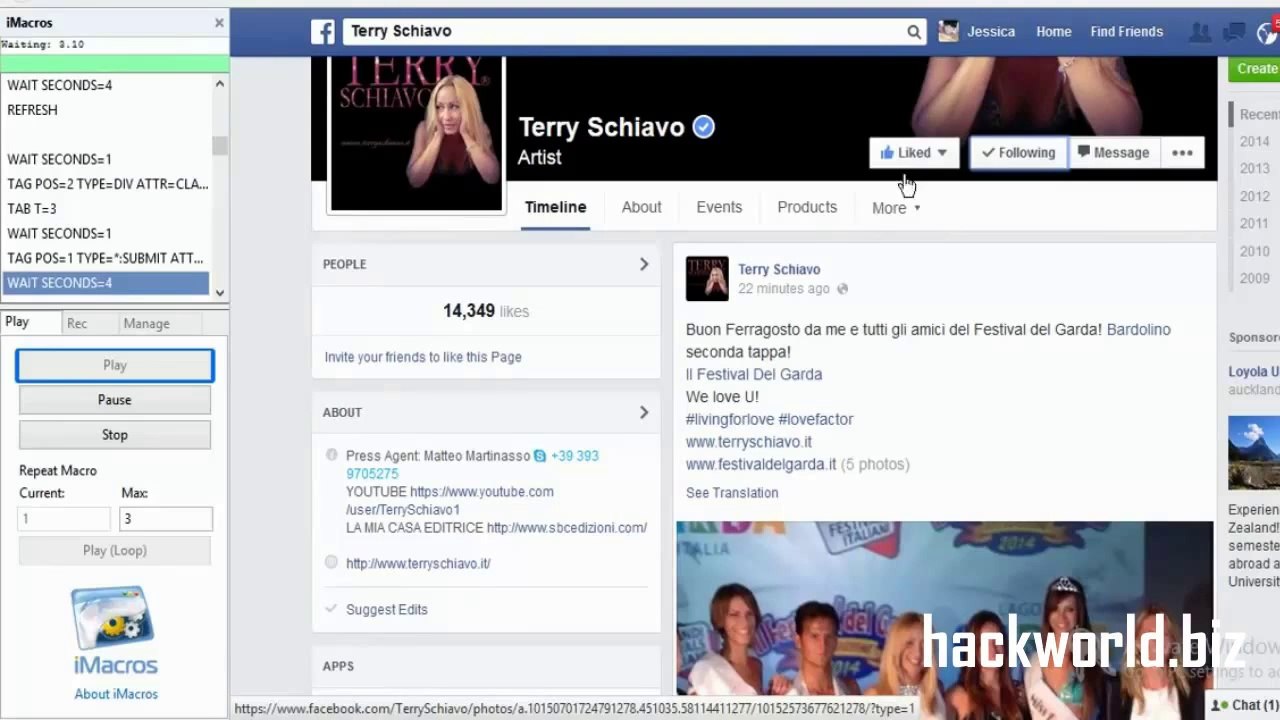
Task: Open the Events tab
Action: pos(719,207)
